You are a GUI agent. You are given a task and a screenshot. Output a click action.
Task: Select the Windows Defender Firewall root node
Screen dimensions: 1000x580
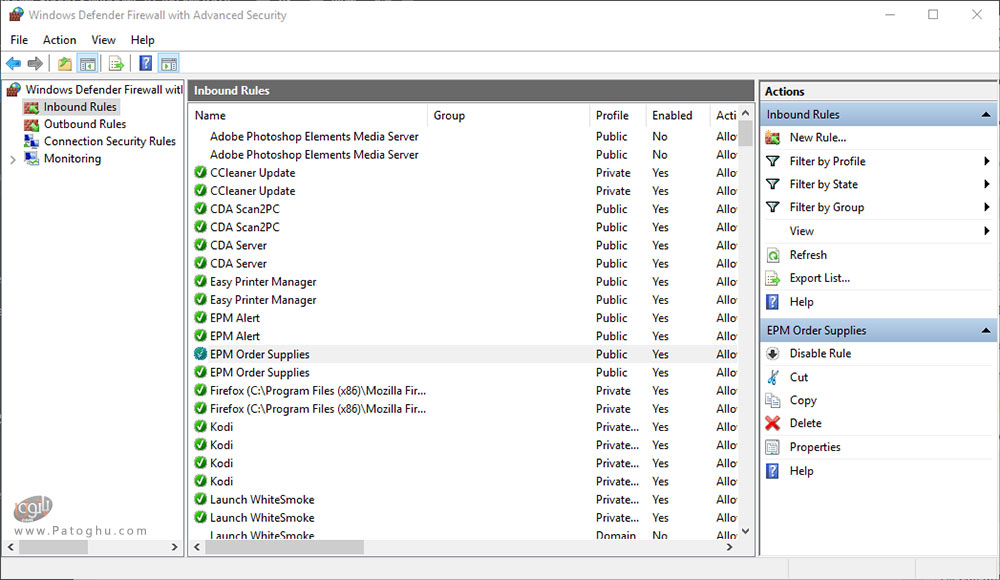(104, 89)
